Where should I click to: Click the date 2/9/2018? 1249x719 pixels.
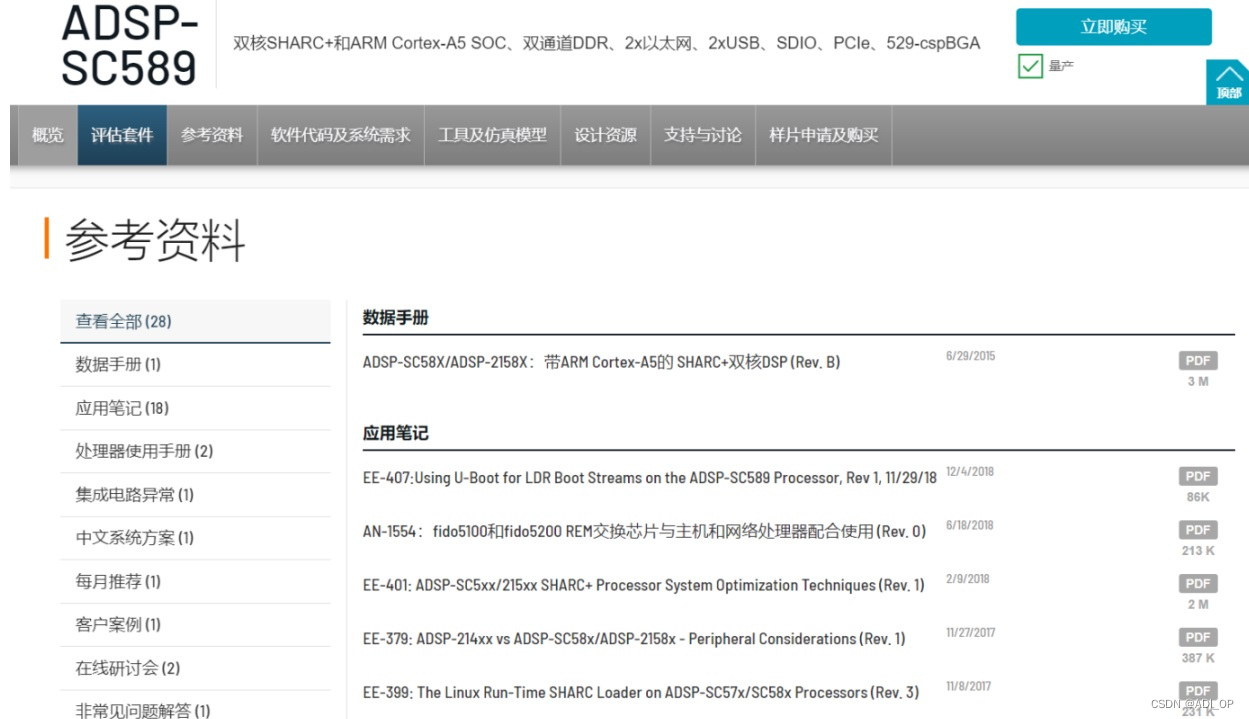(967, 579)
